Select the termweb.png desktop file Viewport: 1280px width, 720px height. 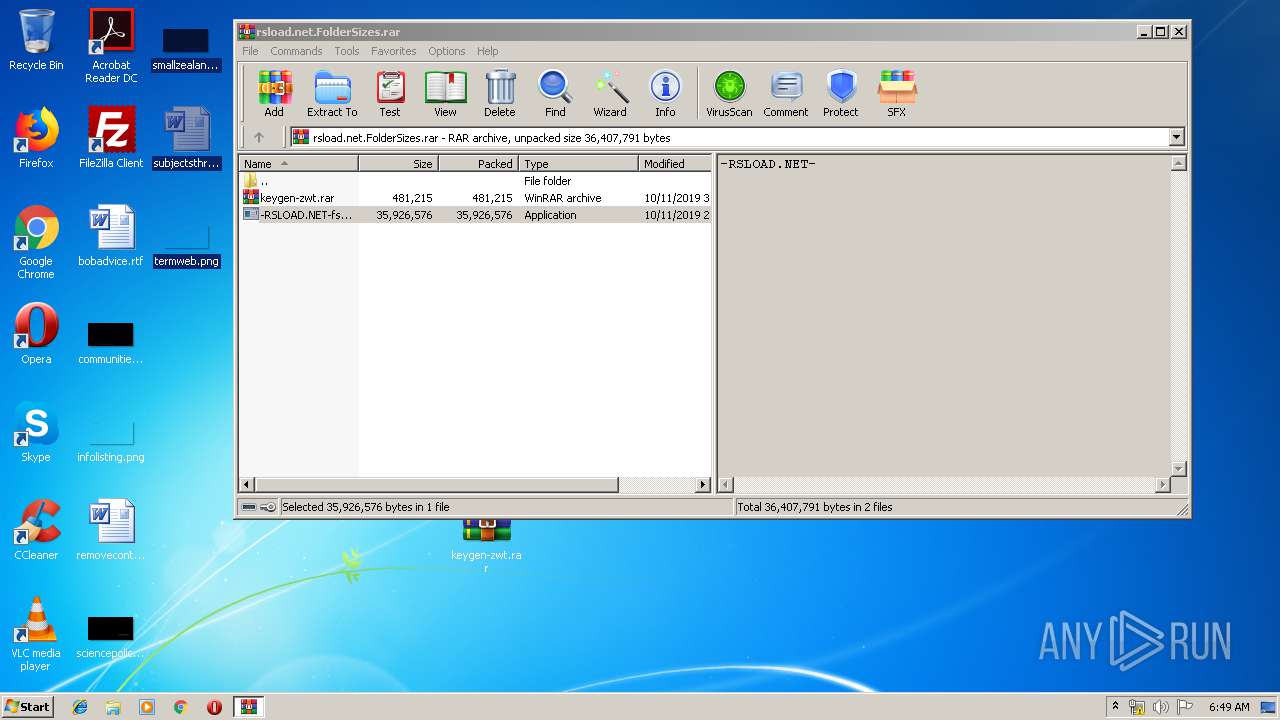[186, 247]
